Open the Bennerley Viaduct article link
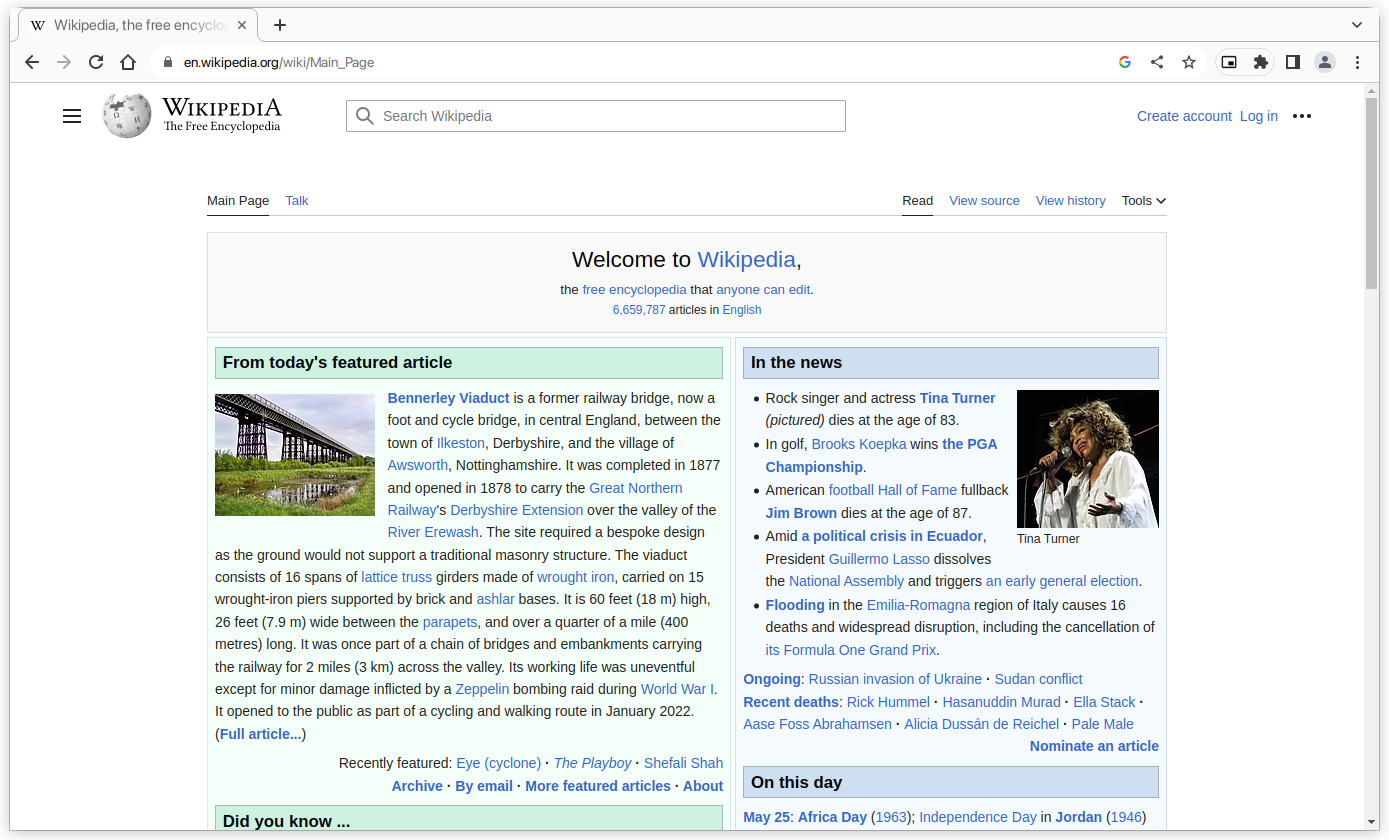The width and height of the screenshot is (1389, 840). pos(449,398)
